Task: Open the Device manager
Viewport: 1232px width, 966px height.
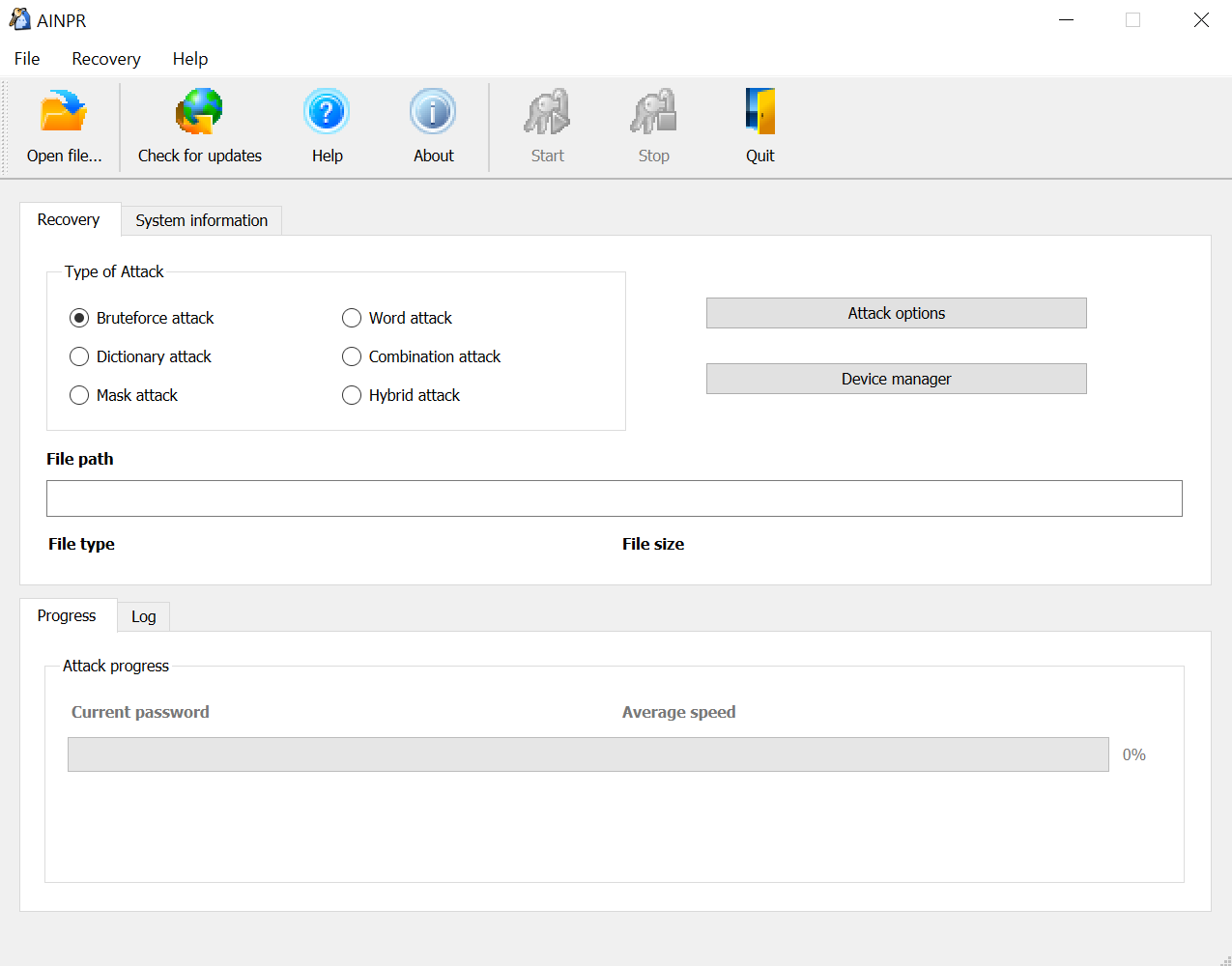Action: point(896,379)
